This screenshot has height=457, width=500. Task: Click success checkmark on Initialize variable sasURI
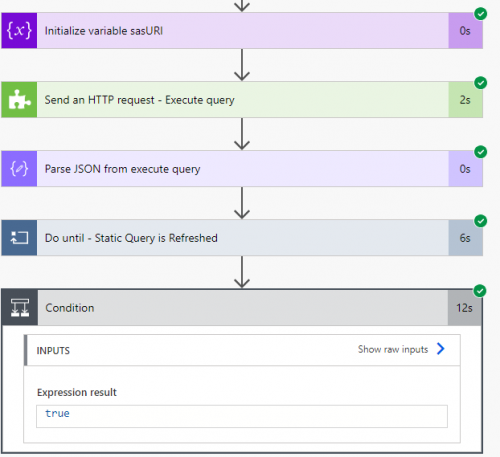tap(481, 14)
